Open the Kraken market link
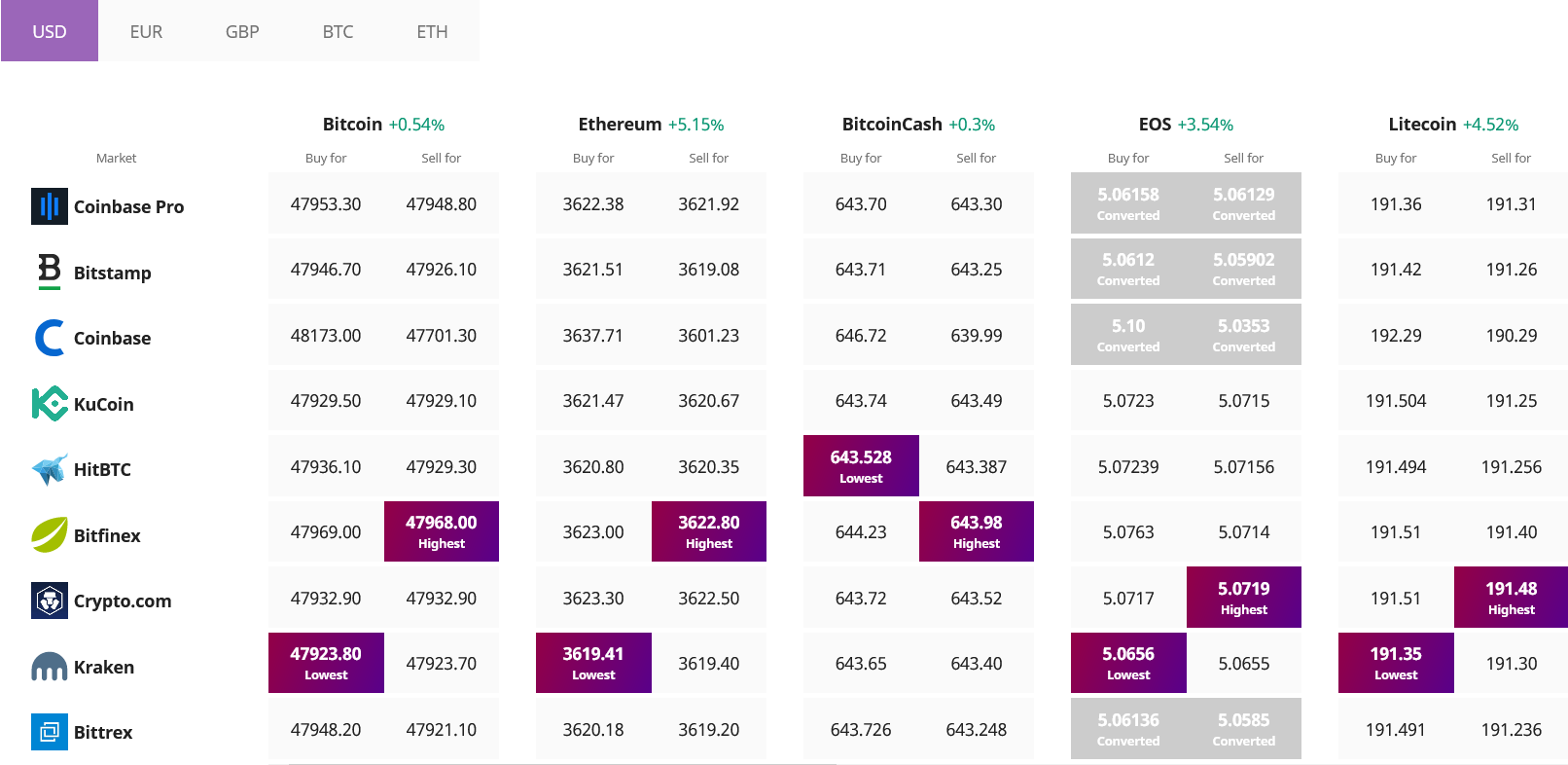Viewport: 1568px width, 765px height. (x=104, y=667)
